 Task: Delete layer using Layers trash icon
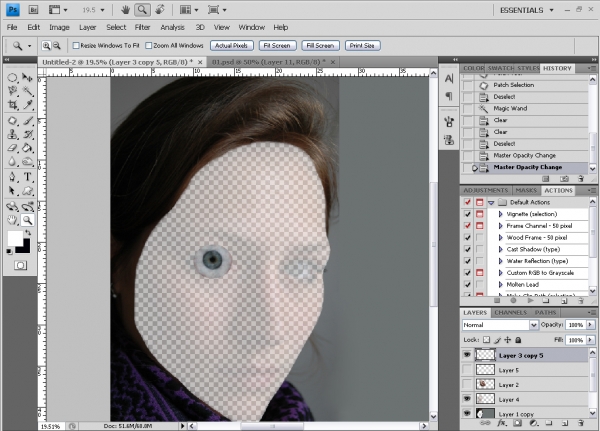580,423
